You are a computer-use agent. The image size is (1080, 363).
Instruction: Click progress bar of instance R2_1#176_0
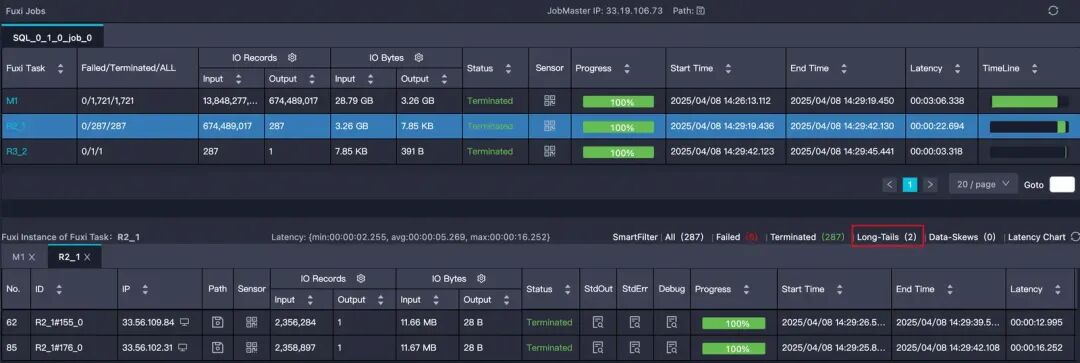pos(734,348)
